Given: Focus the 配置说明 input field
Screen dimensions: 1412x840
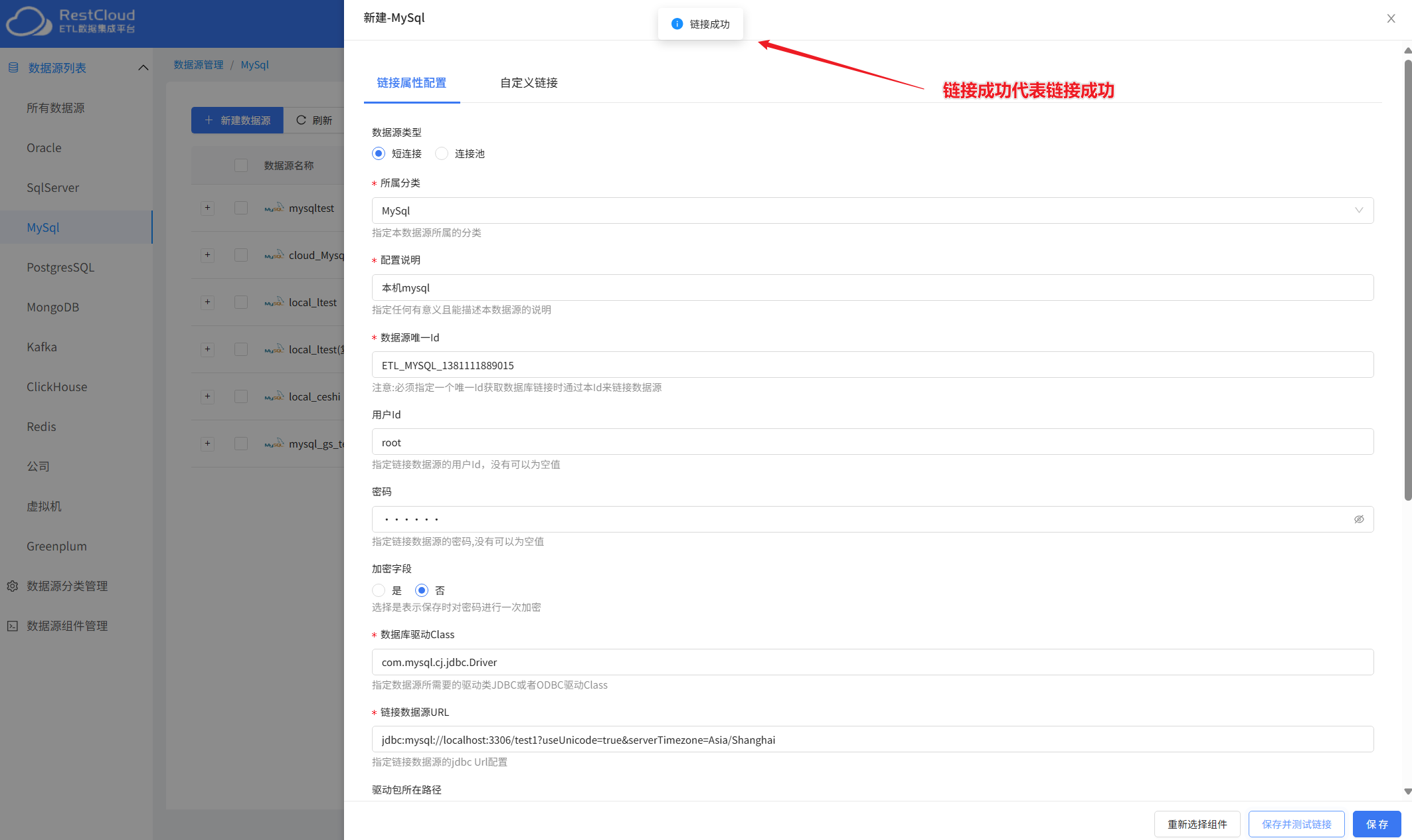Looking at the screenshot, I should [873, 288].
